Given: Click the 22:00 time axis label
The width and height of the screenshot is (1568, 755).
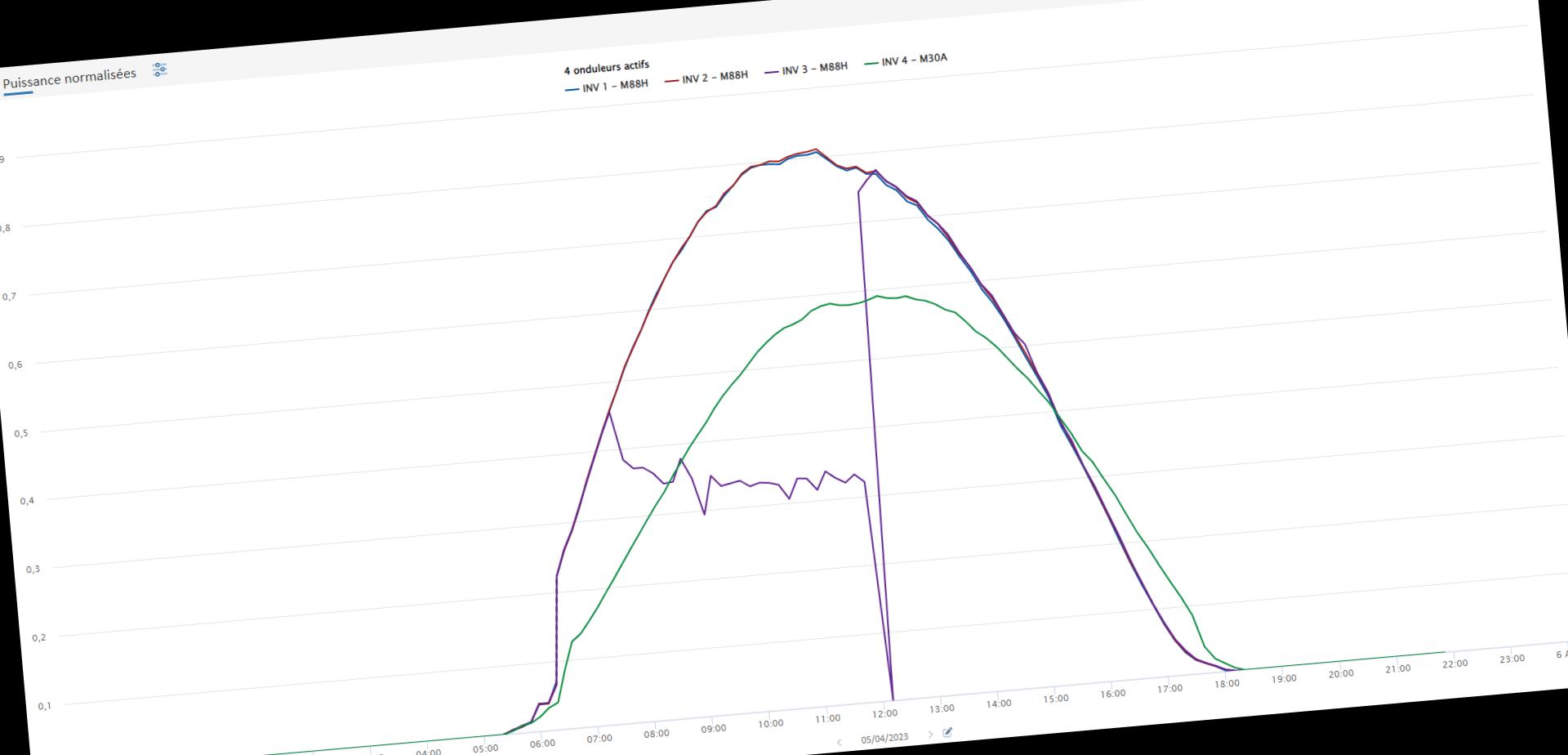Looking at the screenshot, I should point(1454,663).
